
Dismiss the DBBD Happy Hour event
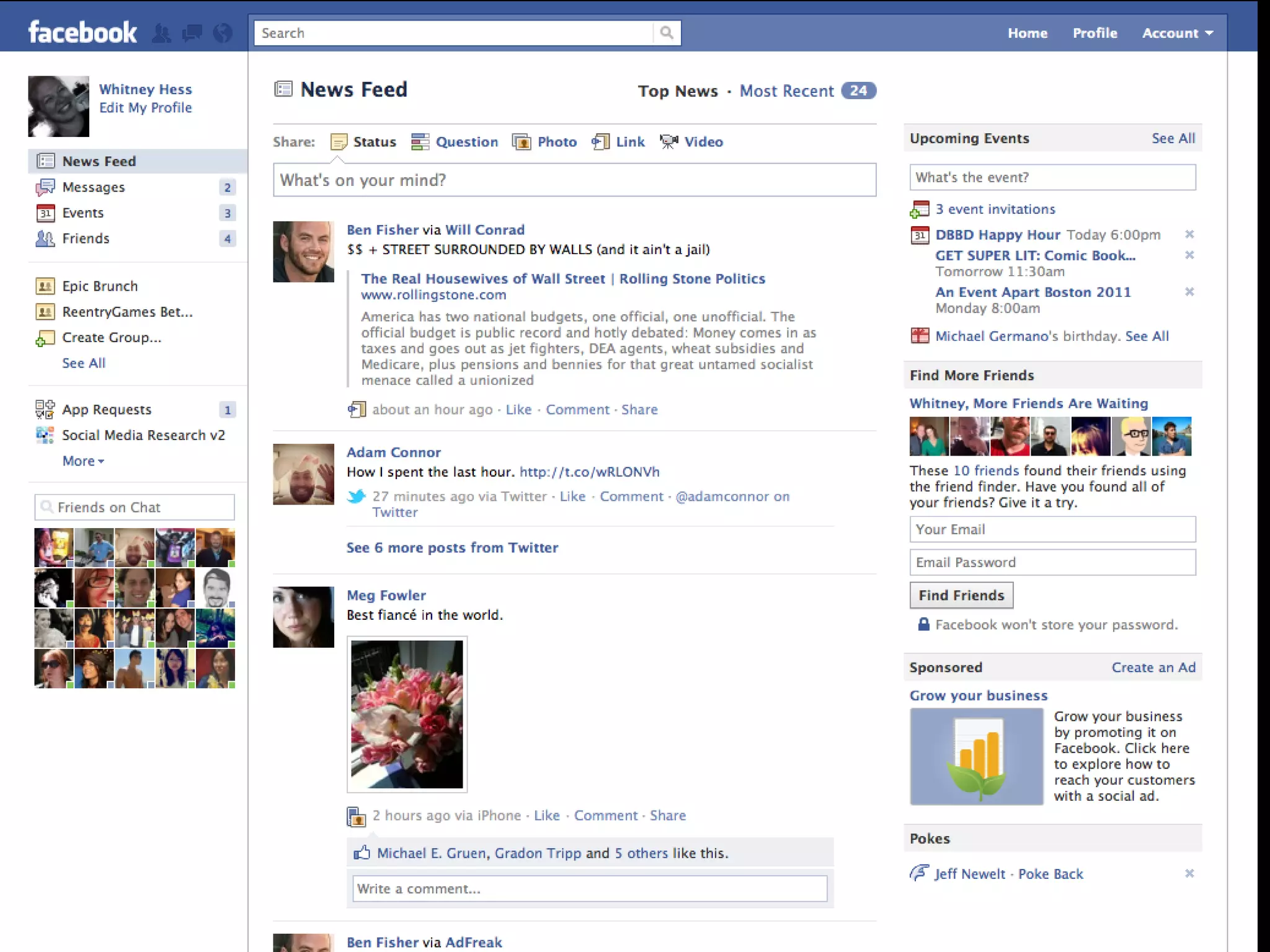(x=1189, y=234)
